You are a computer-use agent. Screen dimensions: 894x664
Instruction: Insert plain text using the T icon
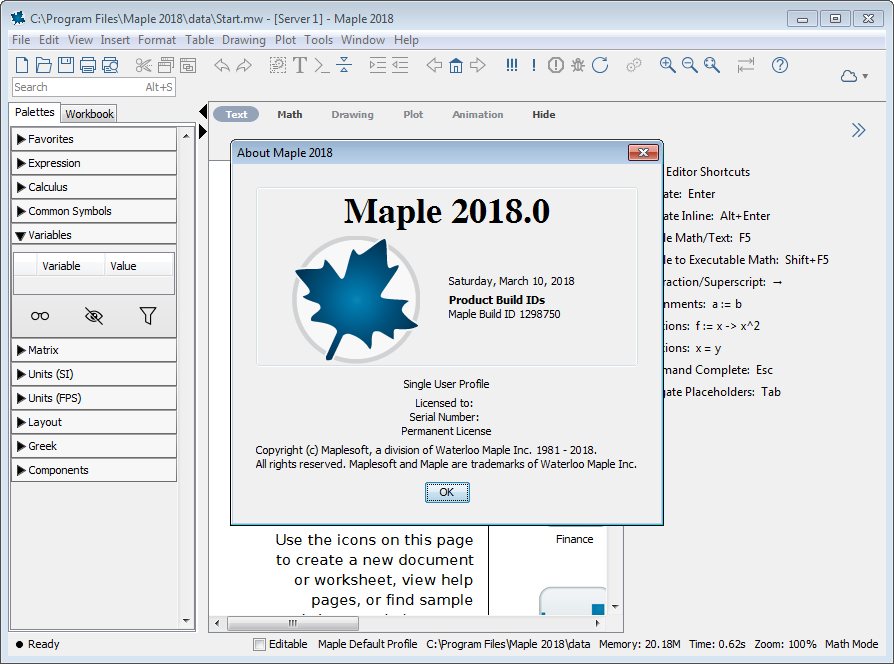click(x=299, y=65)
